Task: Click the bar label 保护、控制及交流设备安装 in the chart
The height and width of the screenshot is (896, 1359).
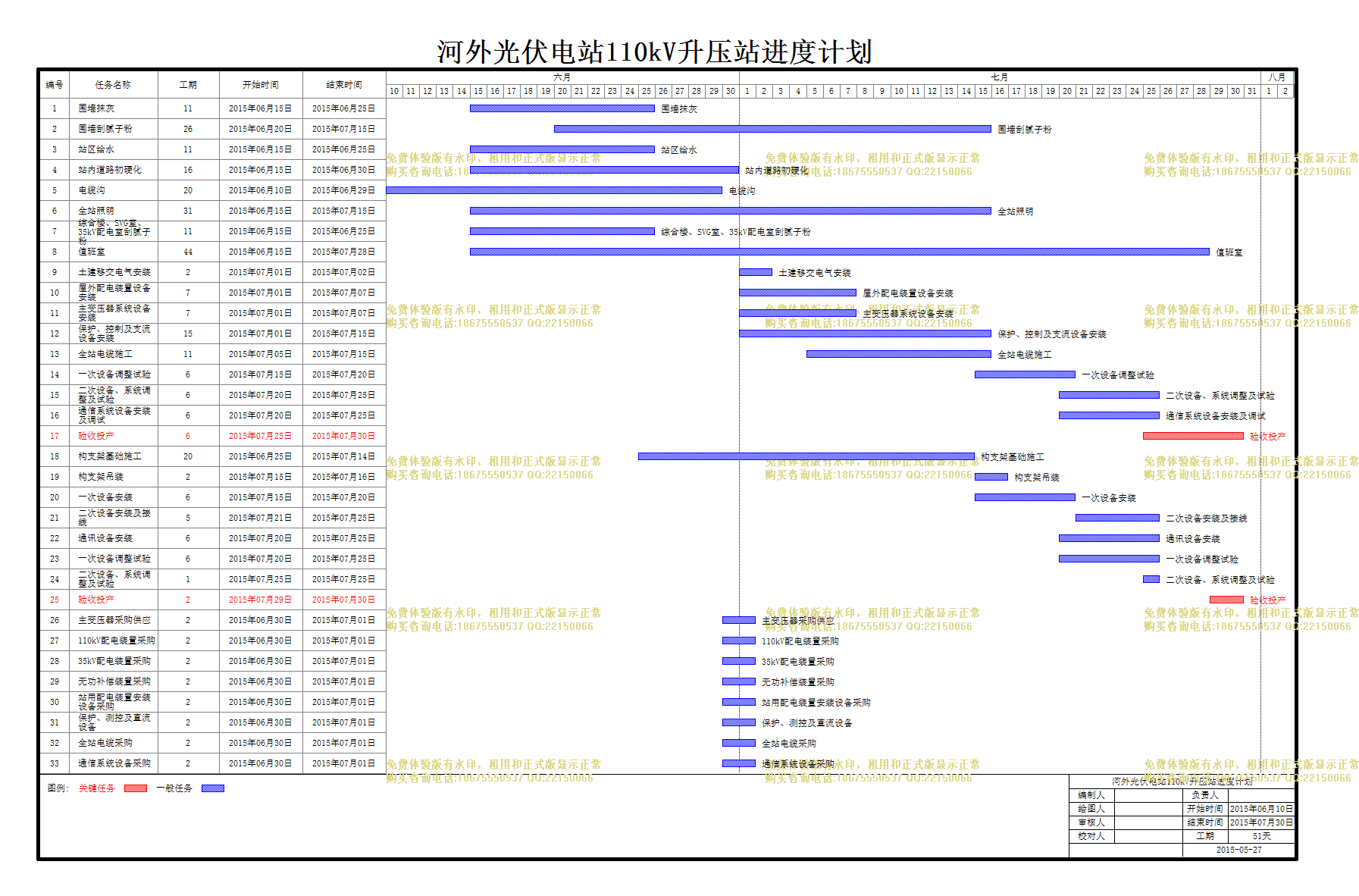Action: [1052, 334]
